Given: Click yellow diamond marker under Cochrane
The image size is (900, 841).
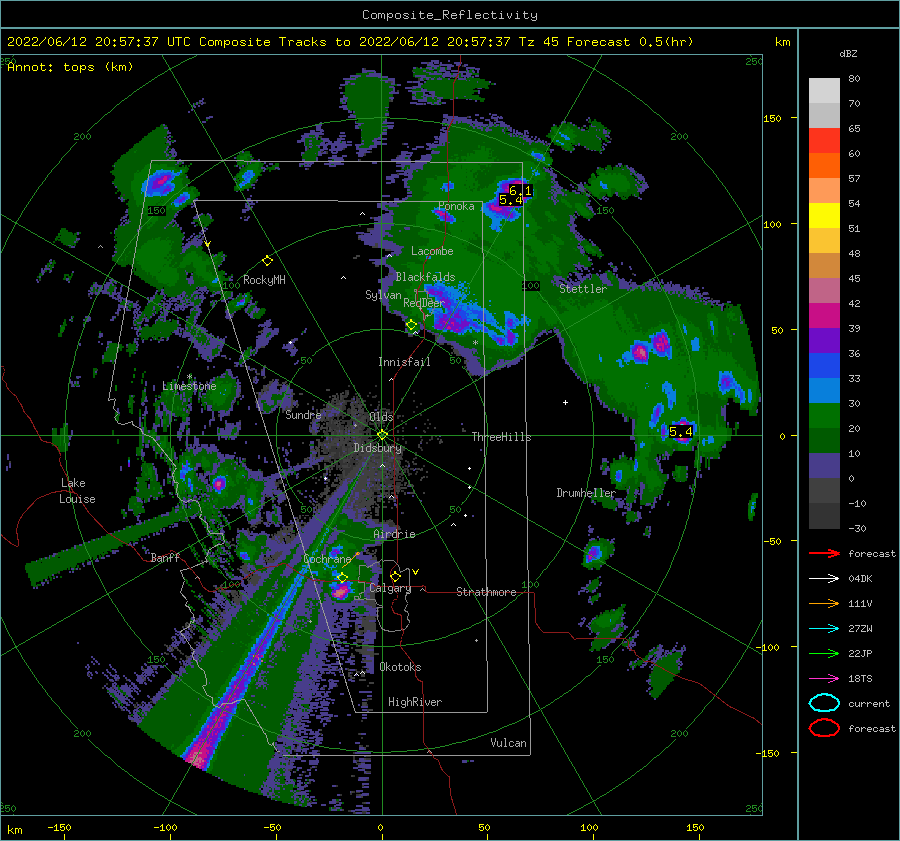Looking at the screenshot, I should pos(342,577).
